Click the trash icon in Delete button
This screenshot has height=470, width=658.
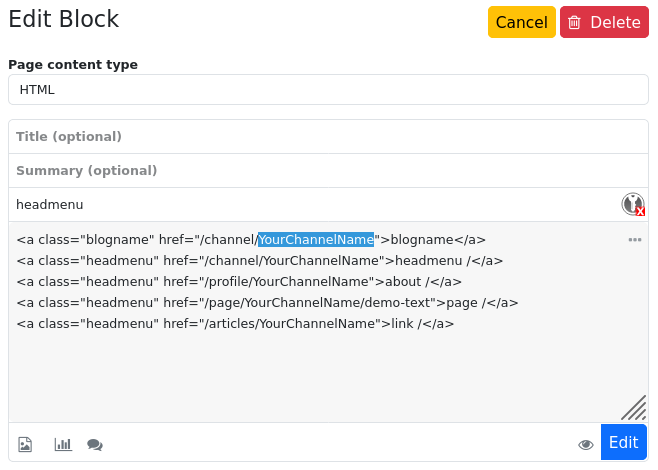point(575,22)
